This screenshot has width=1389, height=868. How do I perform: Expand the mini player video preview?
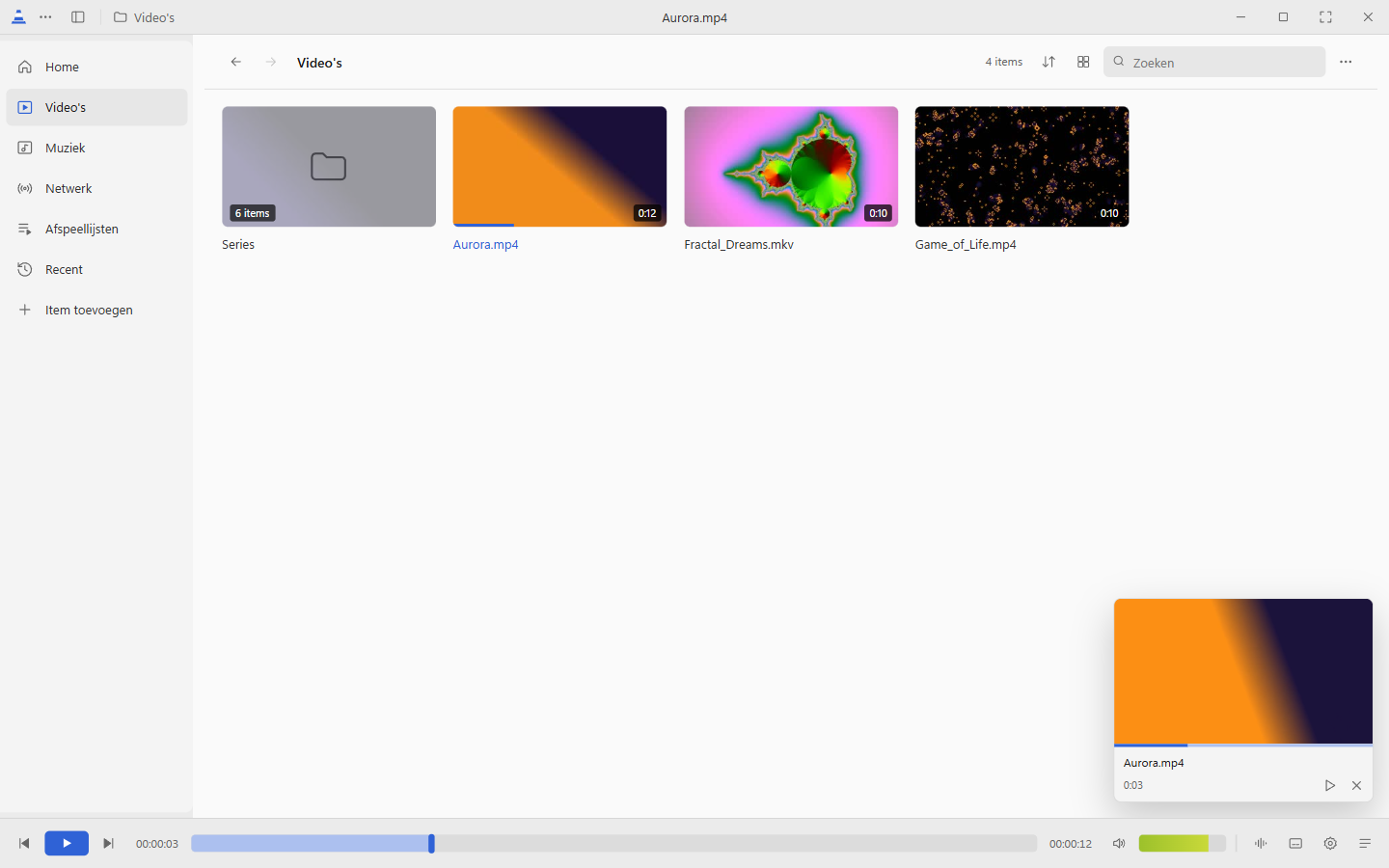click(1243, 671)
